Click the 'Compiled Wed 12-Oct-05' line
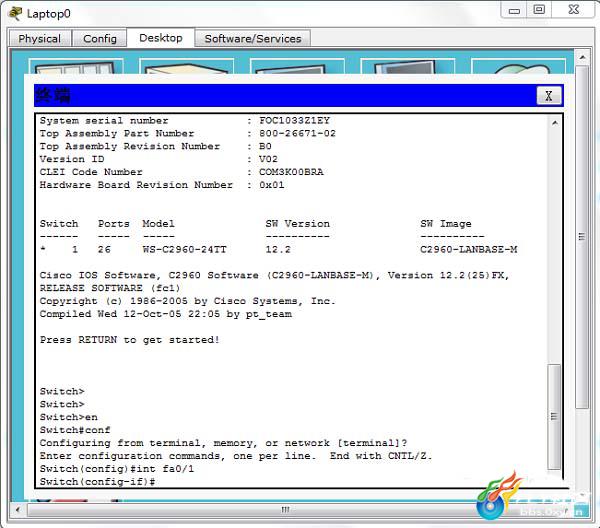Image resolution: width=600 pixels, height=528 pixels. [x=166, y=314]
